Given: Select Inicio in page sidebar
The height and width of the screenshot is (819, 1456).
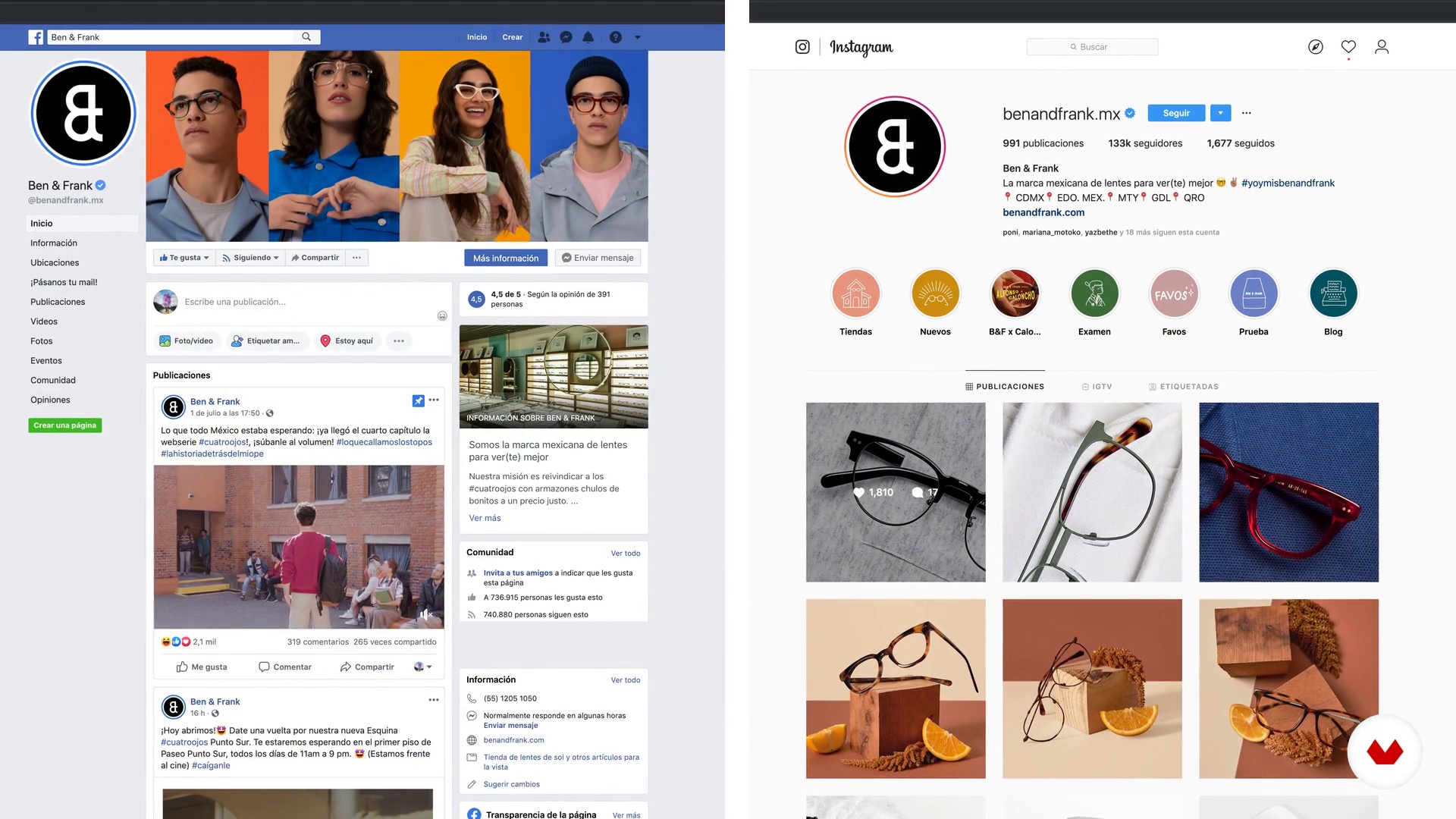Looking at the screenshot, I should pyautogui.click(x=83, y=224).
